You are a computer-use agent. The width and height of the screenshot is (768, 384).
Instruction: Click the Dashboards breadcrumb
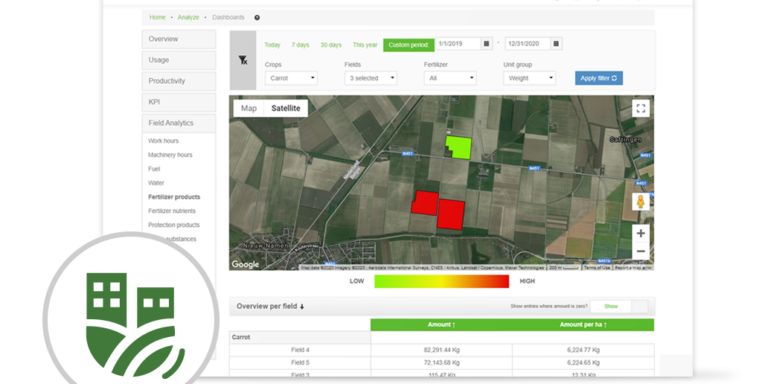[228, 17]
